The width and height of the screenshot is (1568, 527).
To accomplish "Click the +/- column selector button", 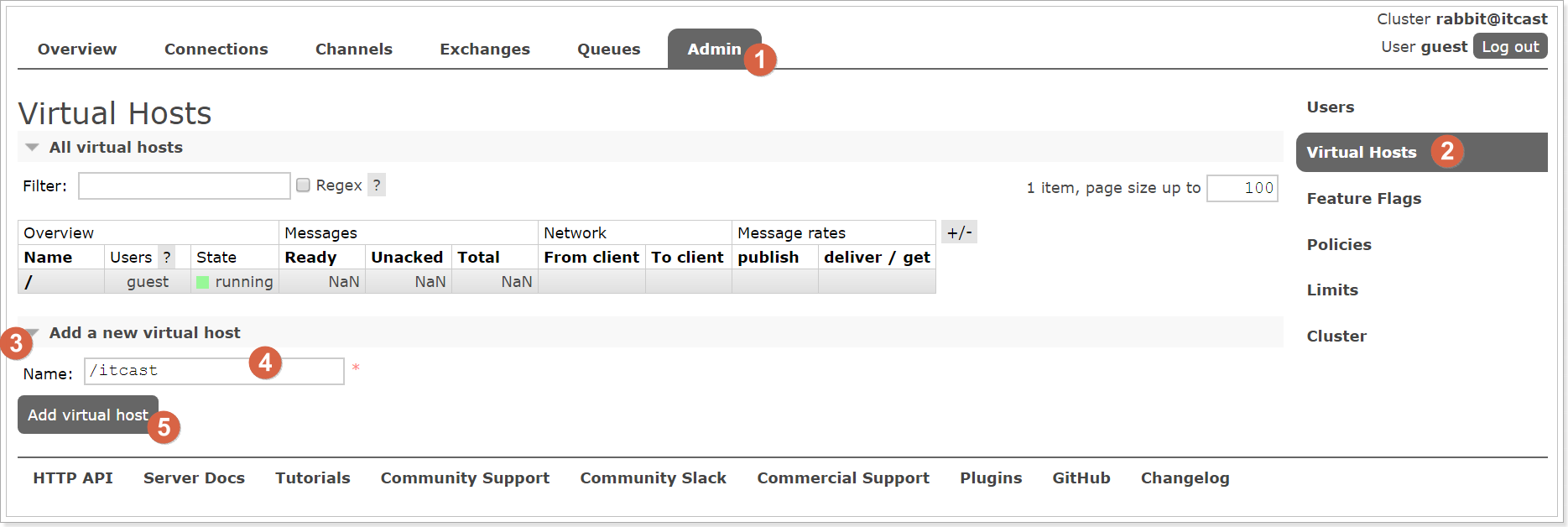I will point(959,232).
